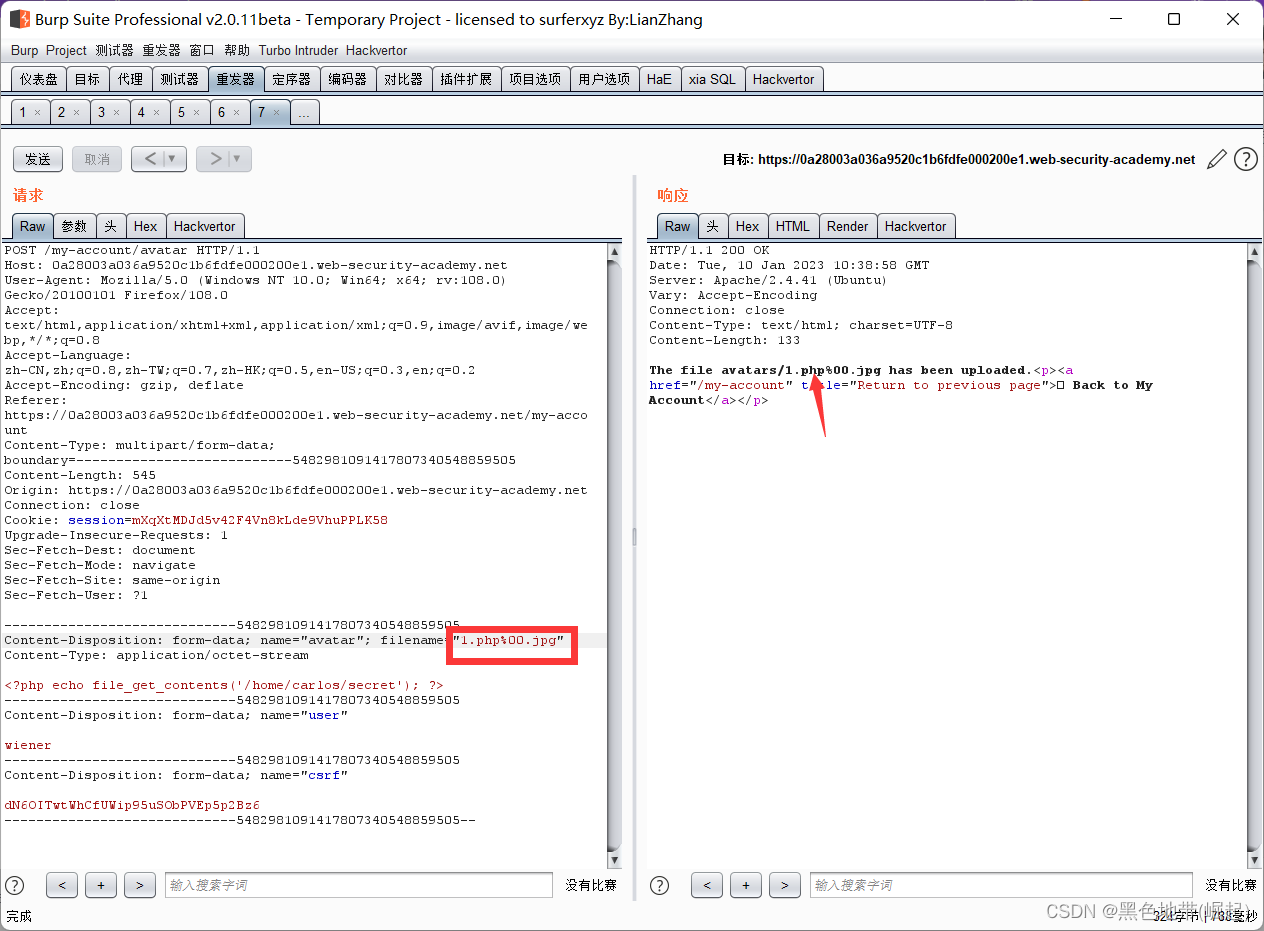Screen dimensions: 1264x931
Task: Close repeater tab 7
Action: (x=277, y=113)
